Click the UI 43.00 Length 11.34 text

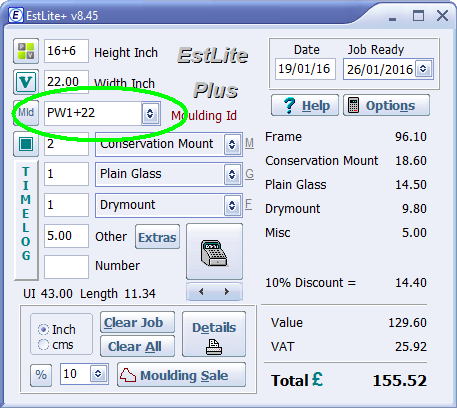click(x=89, y=294)
